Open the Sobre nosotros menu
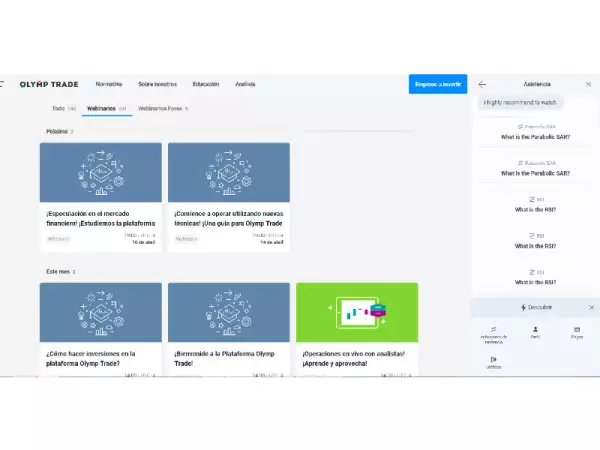Viewport: 600px width, 450px height. point(157,84)
